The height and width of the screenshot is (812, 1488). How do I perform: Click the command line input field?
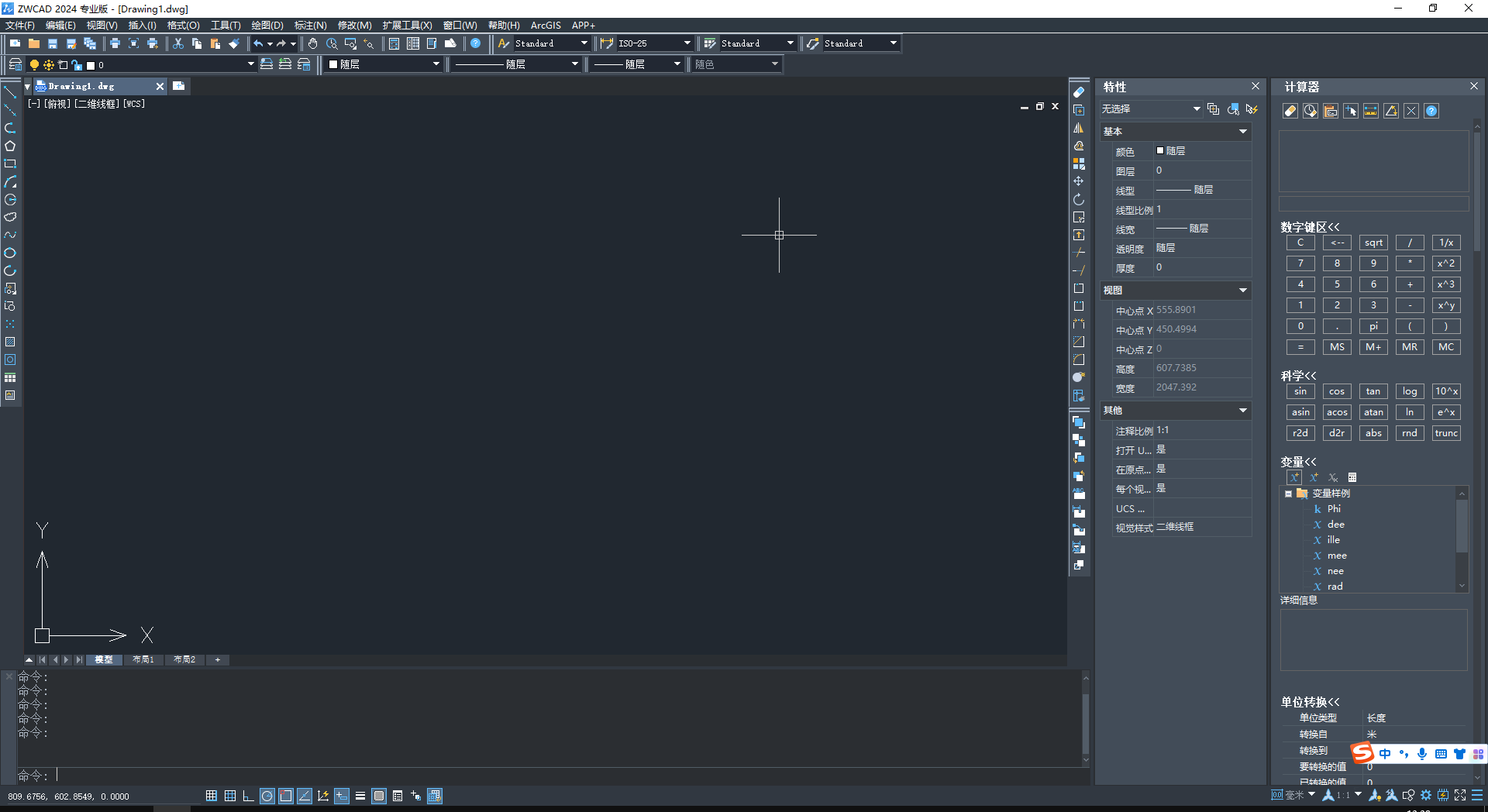570,776
